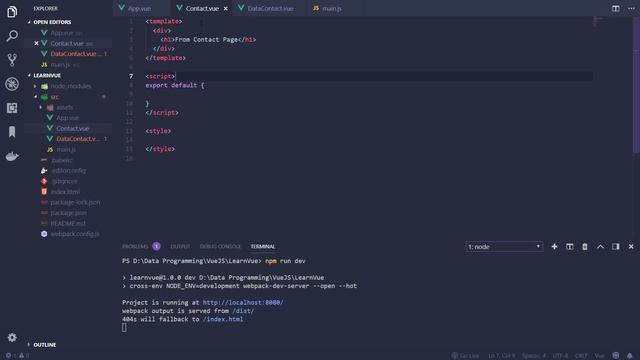Open README.md file
The height and width of the screenshot is (360, 640).
click(68, 224)
